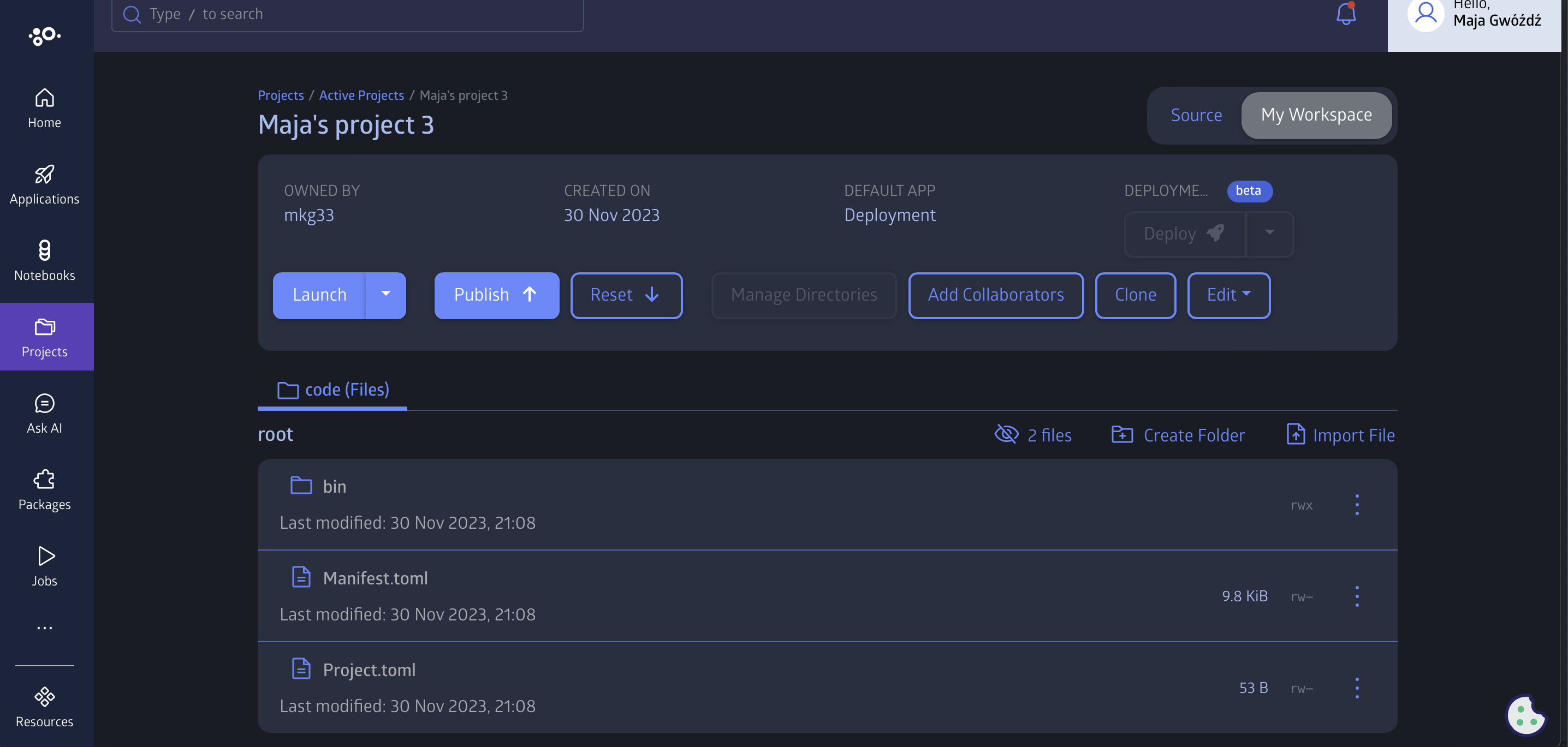Click the 2 files hidden count
The image size is (1568, 747).
pyautogui.click(x=1049, y=435)
